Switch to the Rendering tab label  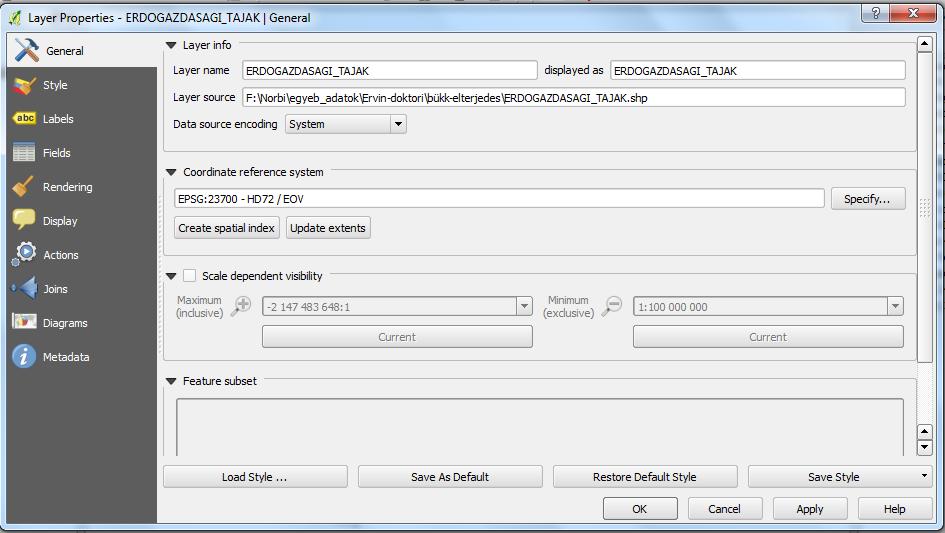point(68,187)
